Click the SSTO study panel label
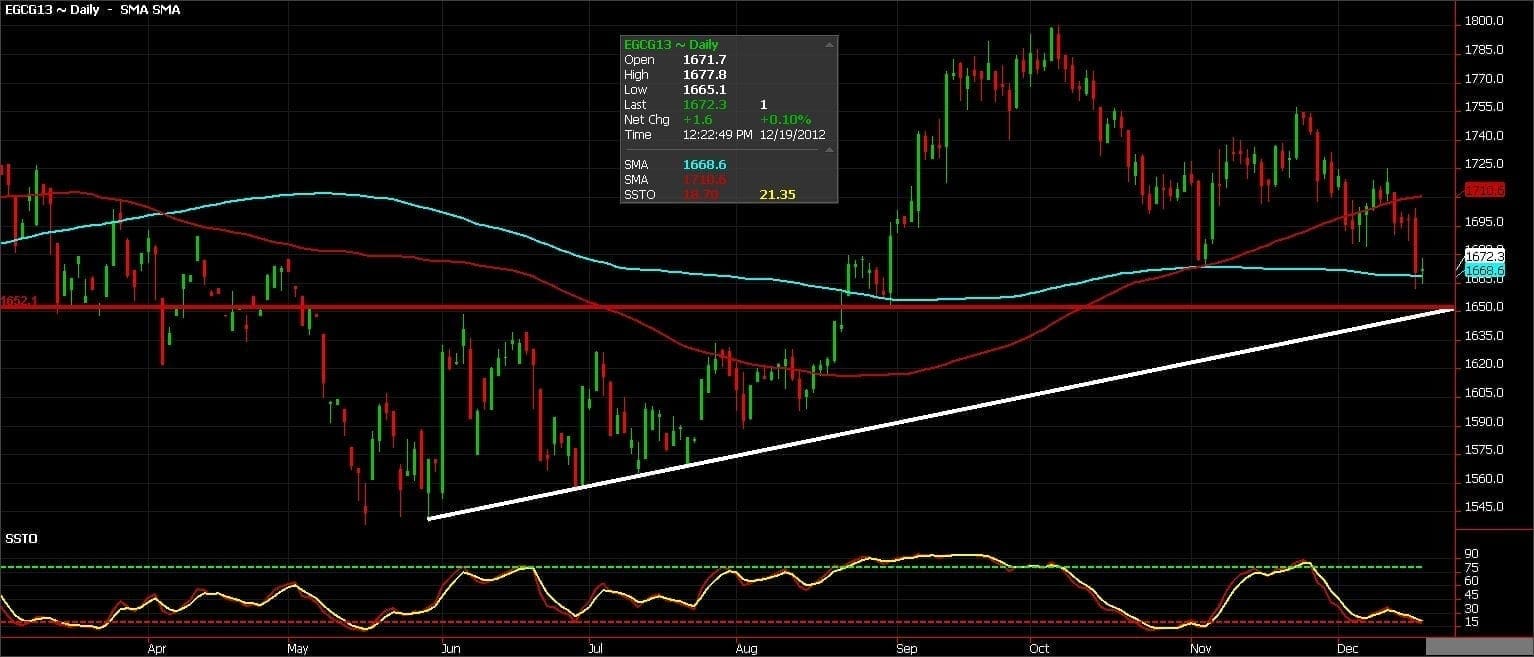This screenshot has height=657, width=1534. 21,538
